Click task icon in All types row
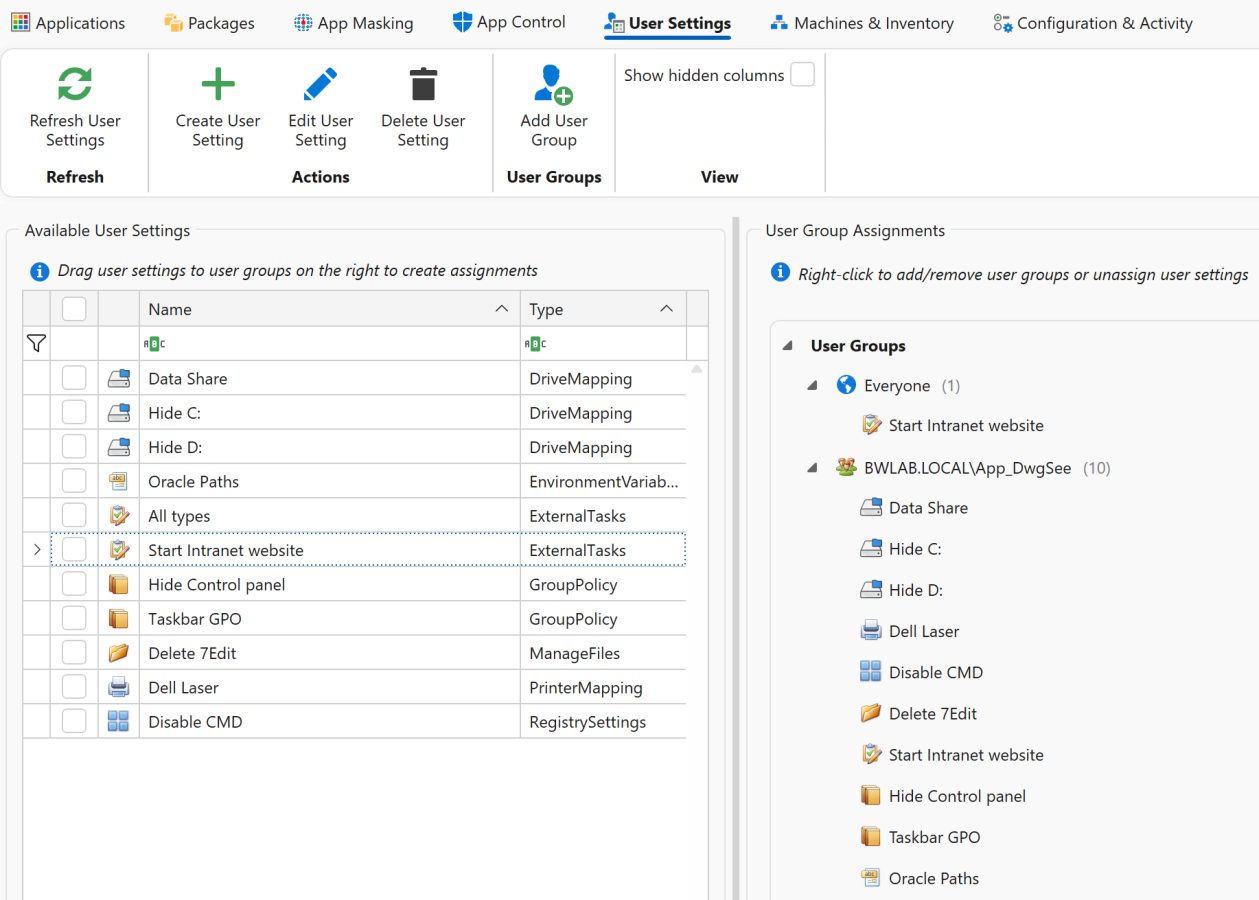 pos(119,516)
